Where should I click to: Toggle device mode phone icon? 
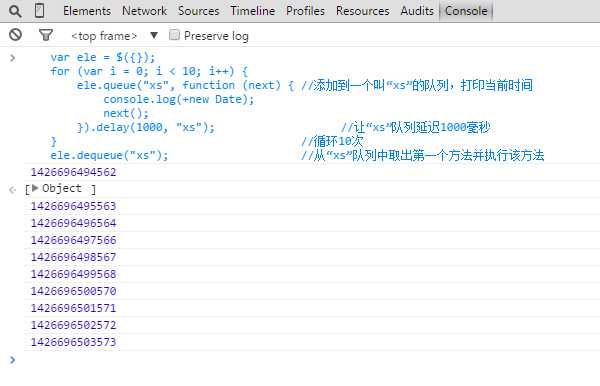pos(39,11)
